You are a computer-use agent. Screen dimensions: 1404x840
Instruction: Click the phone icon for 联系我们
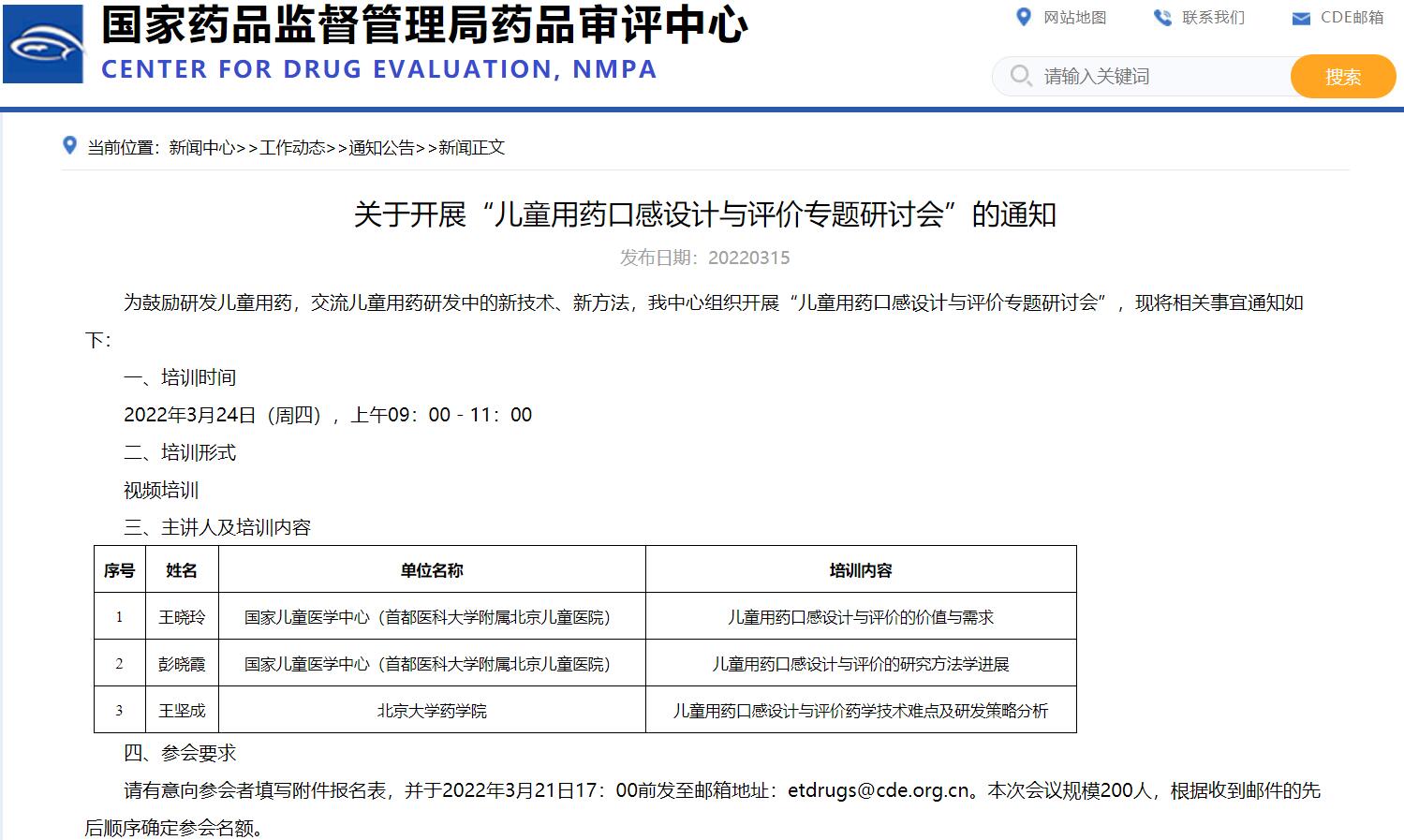point(1162,18)
